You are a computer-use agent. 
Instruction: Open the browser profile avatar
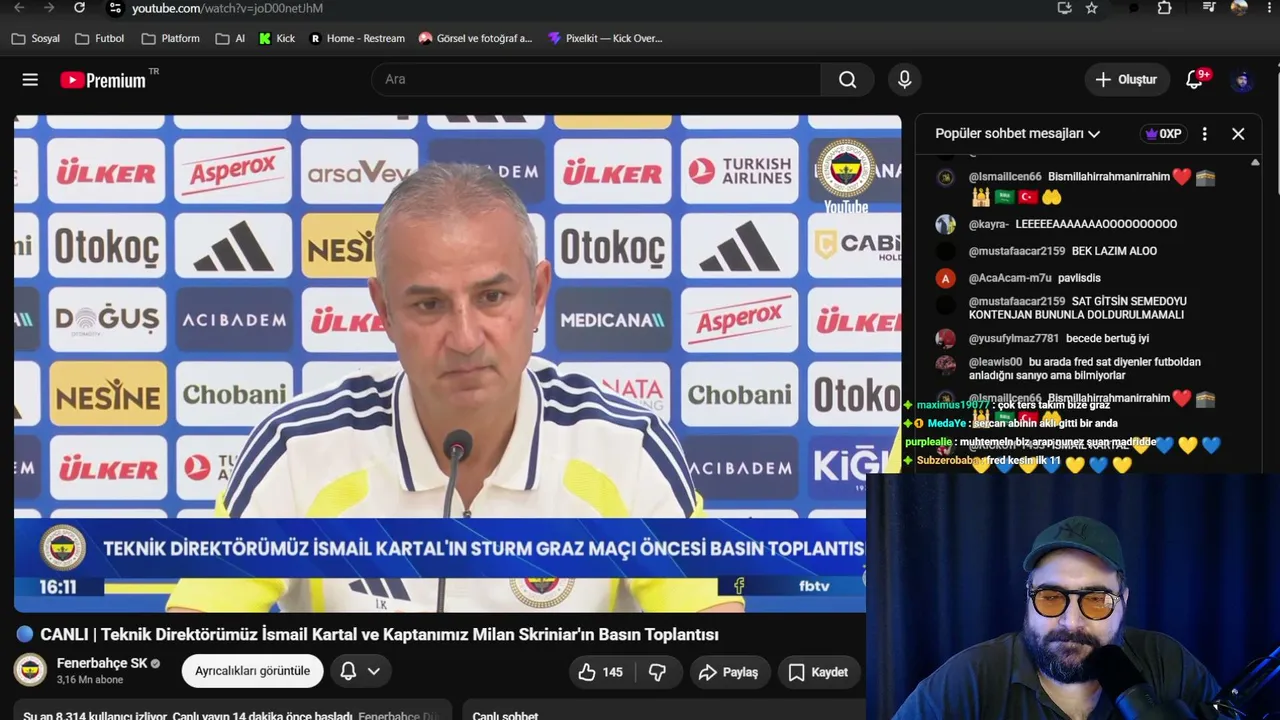pyautogui.click(x=1239, y=8)
